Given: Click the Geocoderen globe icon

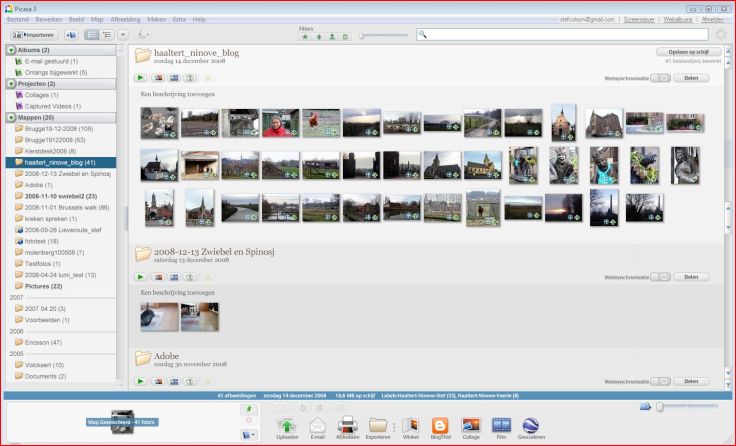Looking at the screenshot, I should pyautogui.click(x=531, y=424).
